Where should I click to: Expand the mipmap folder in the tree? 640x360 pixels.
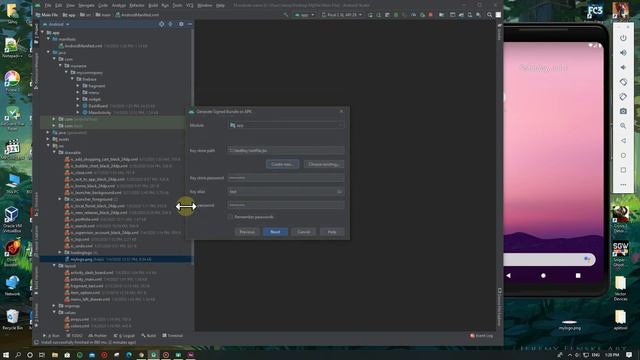(54, 306)
